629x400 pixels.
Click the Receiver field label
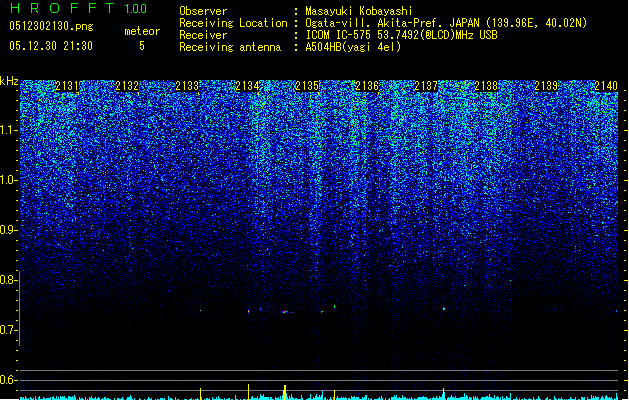(203, 35)
